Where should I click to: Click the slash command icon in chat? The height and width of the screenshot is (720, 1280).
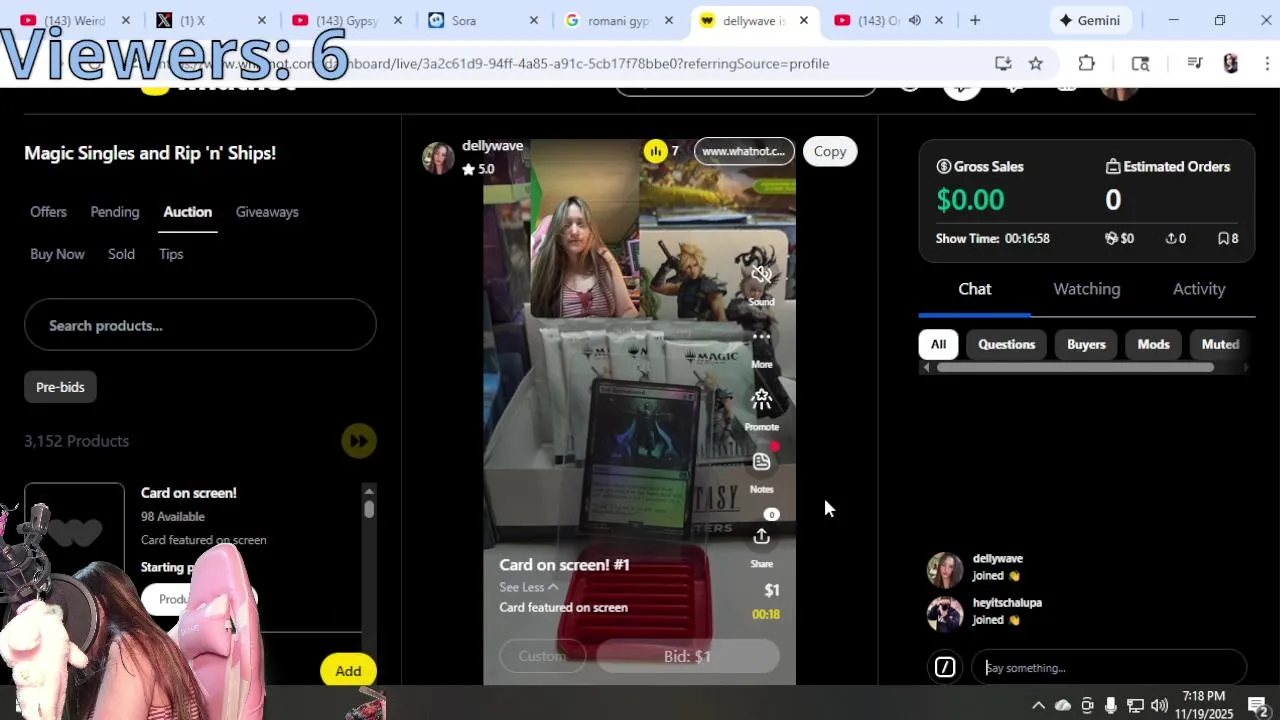[945, 667]
